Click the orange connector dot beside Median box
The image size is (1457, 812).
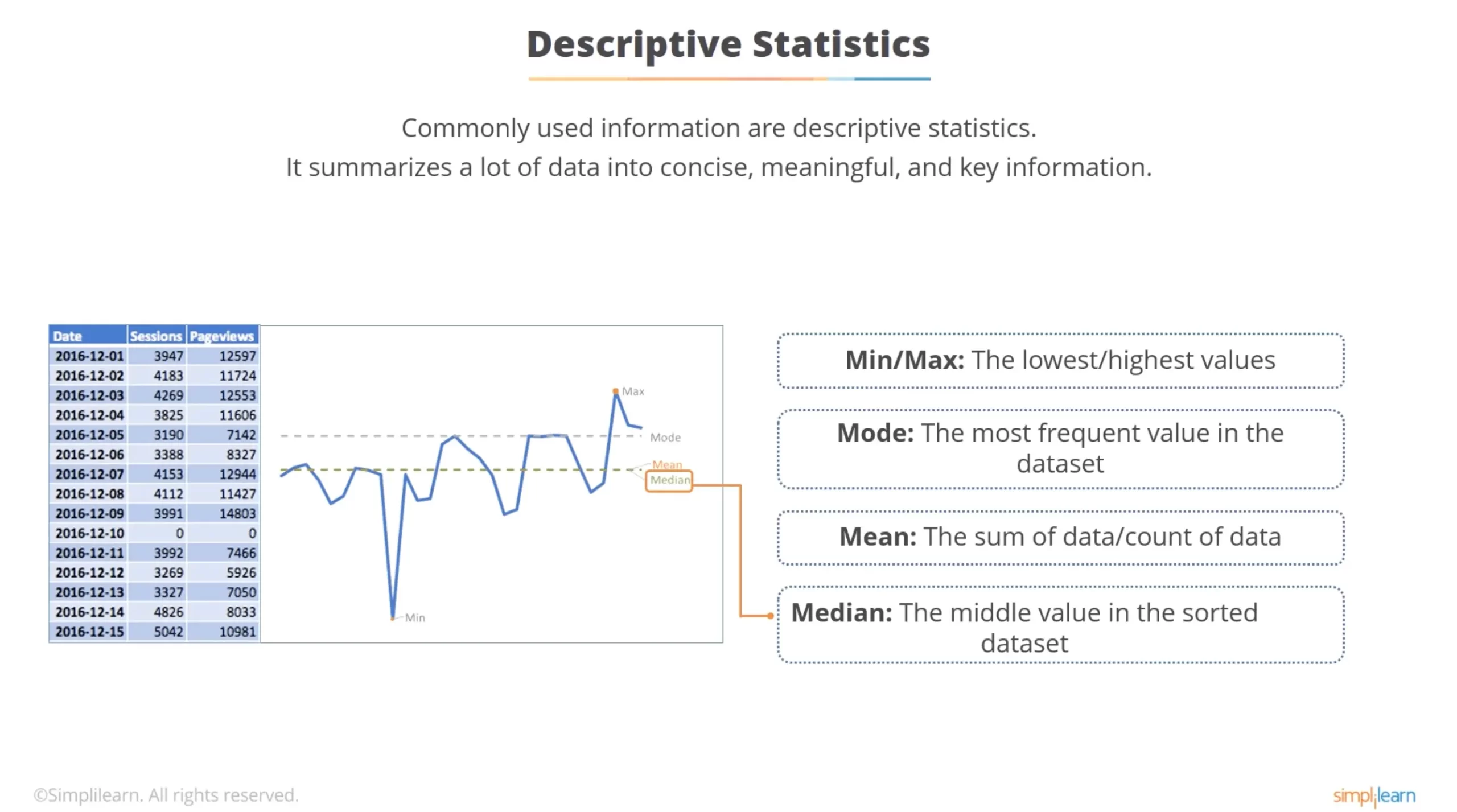770,615
